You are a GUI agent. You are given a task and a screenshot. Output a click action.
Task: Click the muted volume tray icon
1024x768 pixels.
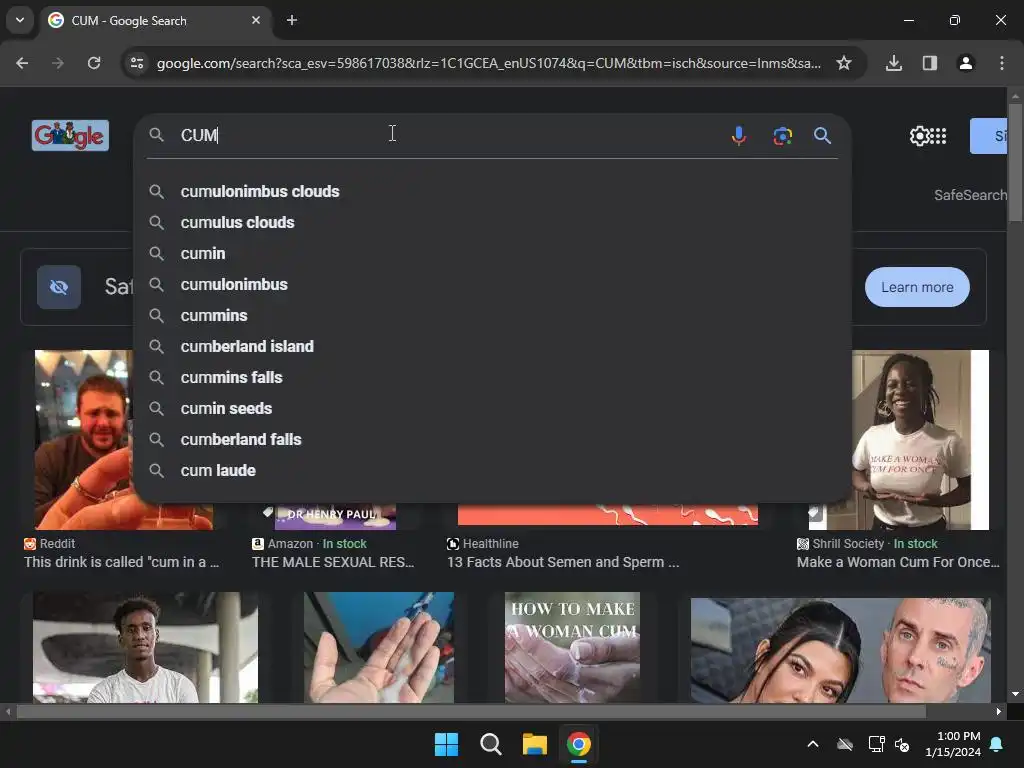903,744
